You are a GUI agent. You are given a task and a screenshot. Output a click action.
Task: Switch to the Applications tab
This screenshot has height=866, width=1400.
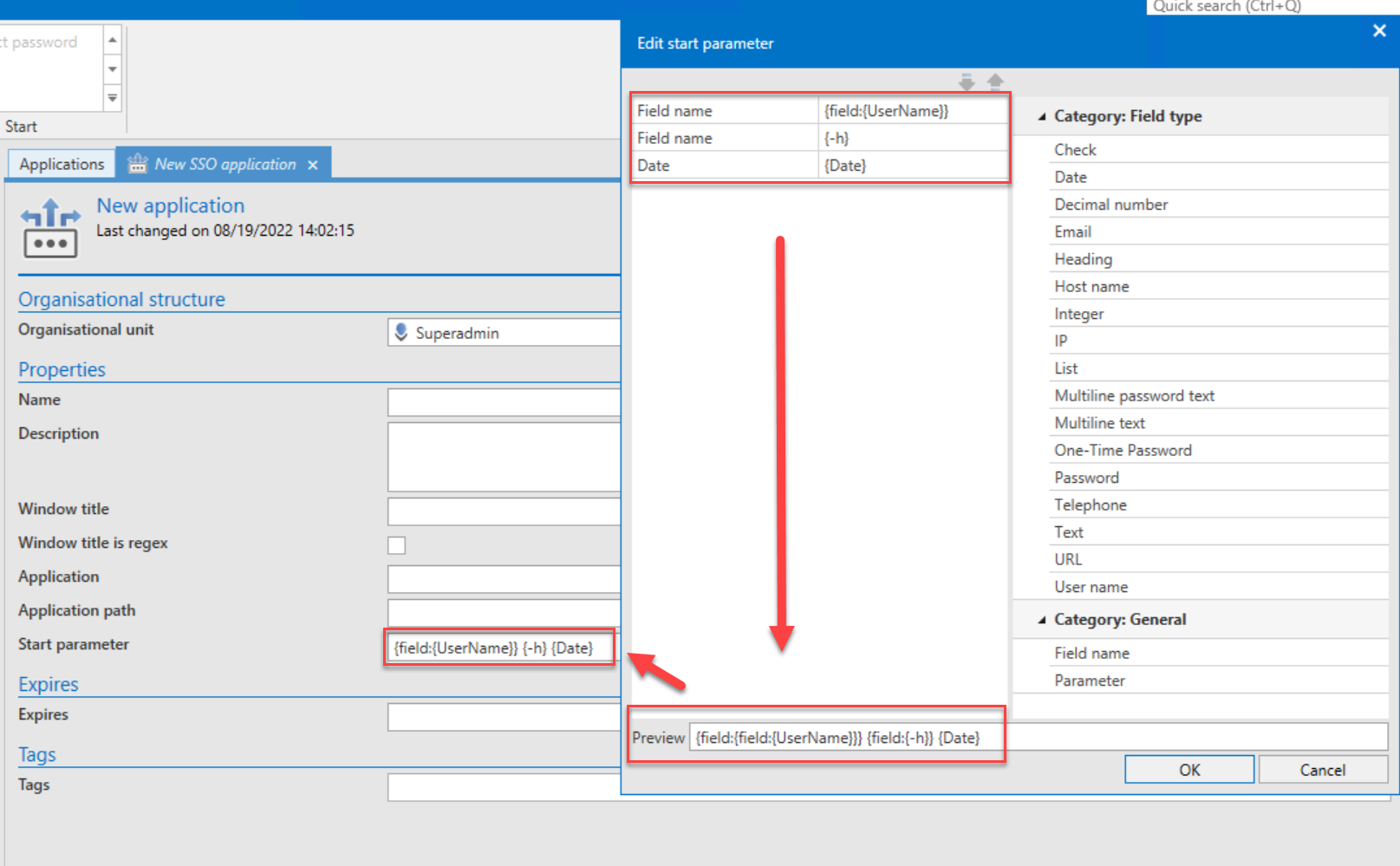(x=62, y=164)
